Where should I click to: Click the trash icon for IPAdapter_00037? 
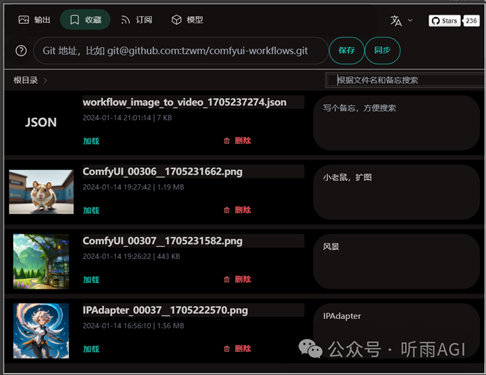click(227, 349)
